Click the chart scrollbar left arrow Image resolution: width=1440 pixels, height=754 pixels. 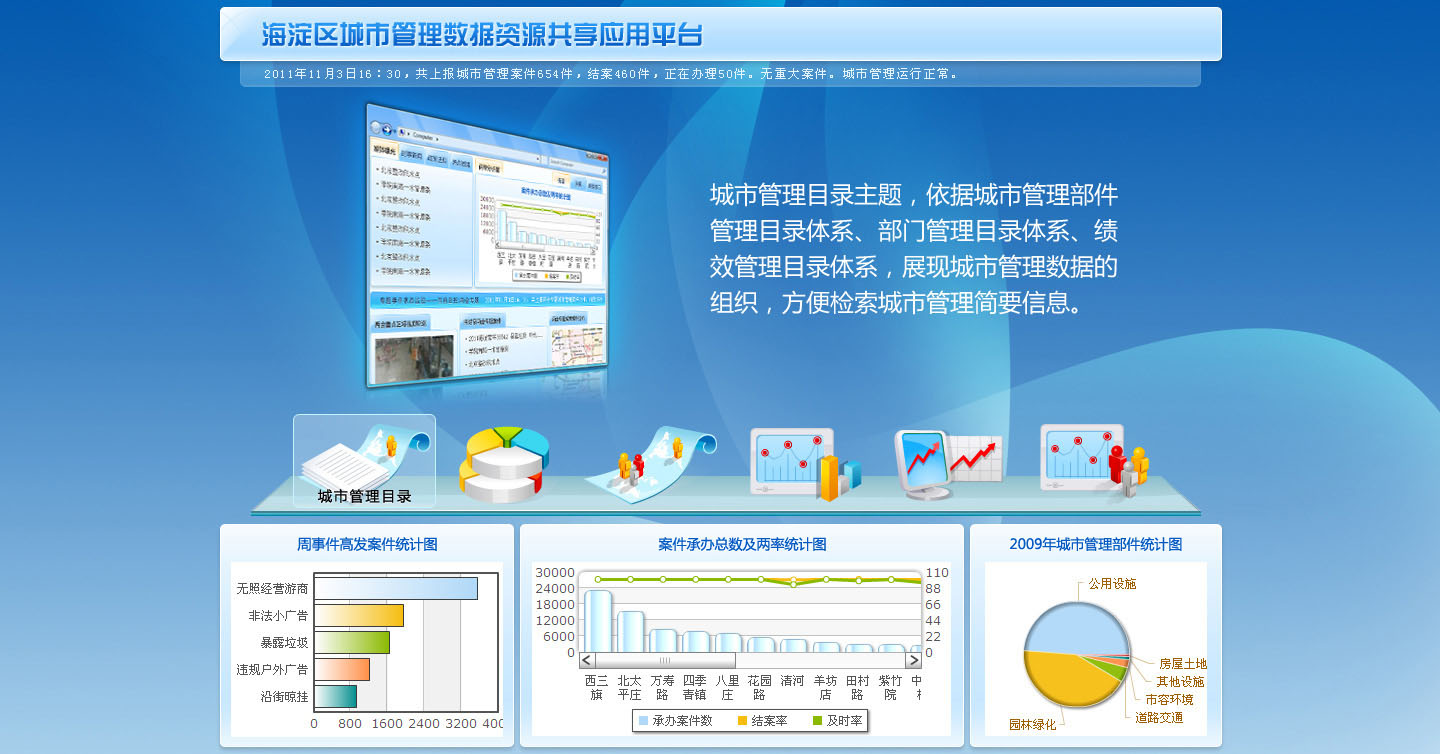[x=587, y=660]
